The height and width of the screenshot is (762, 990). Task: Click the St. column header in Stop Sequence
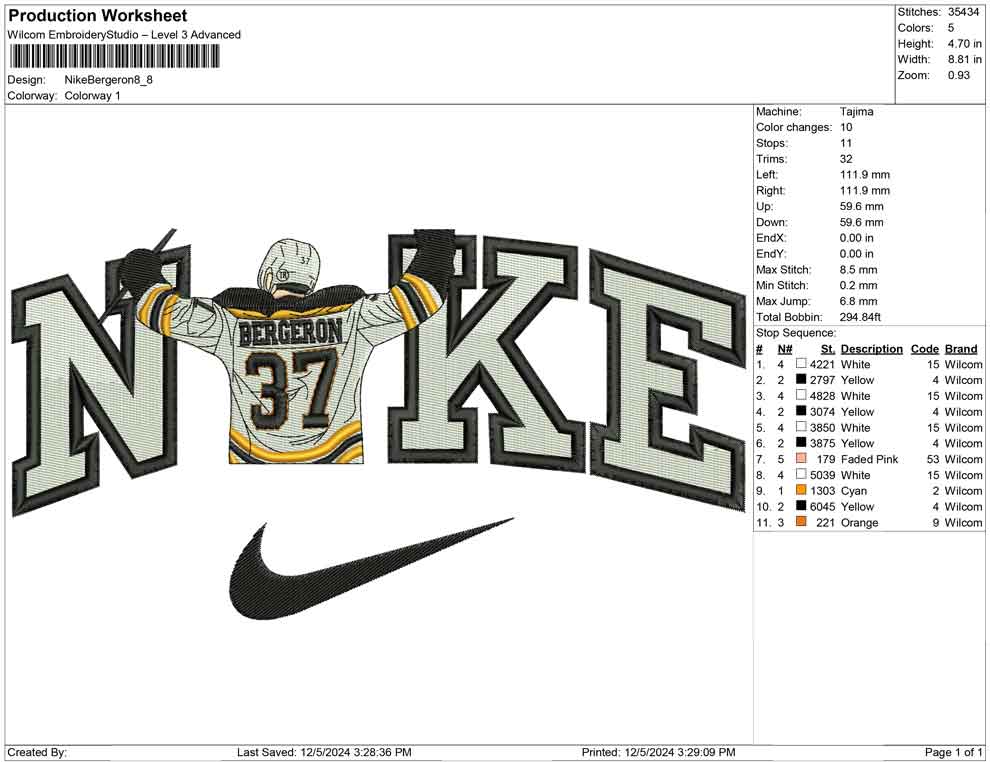tap(827, 348)
